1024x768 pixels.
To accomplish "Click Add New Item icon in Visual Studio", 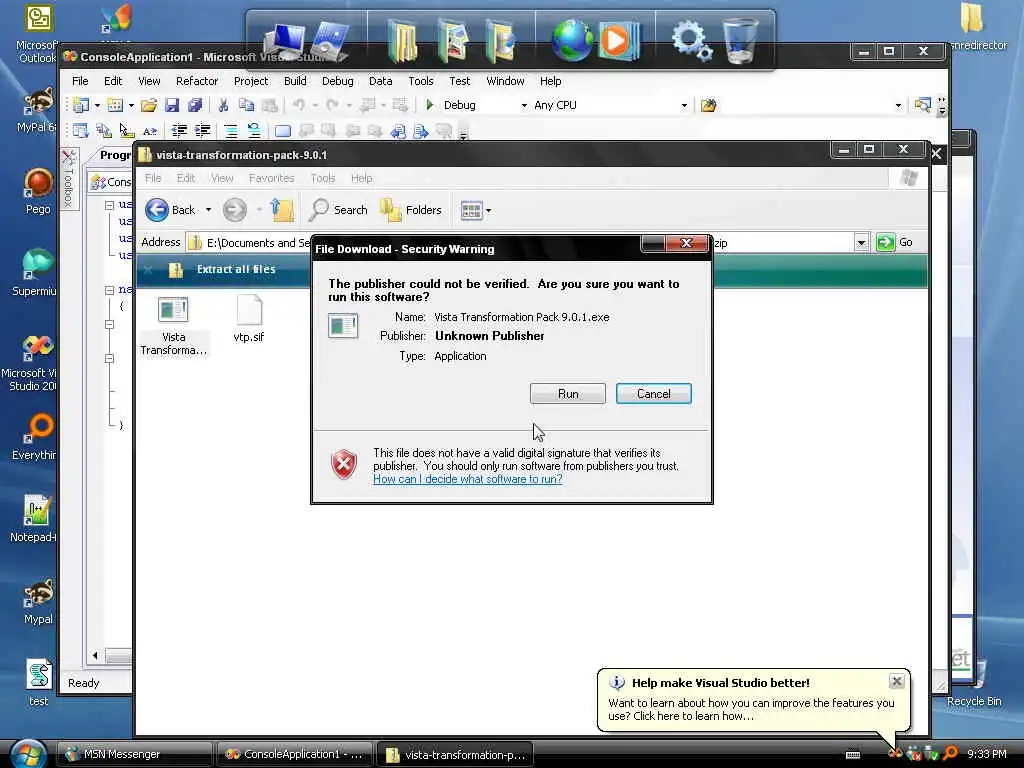I will point(115,105).
